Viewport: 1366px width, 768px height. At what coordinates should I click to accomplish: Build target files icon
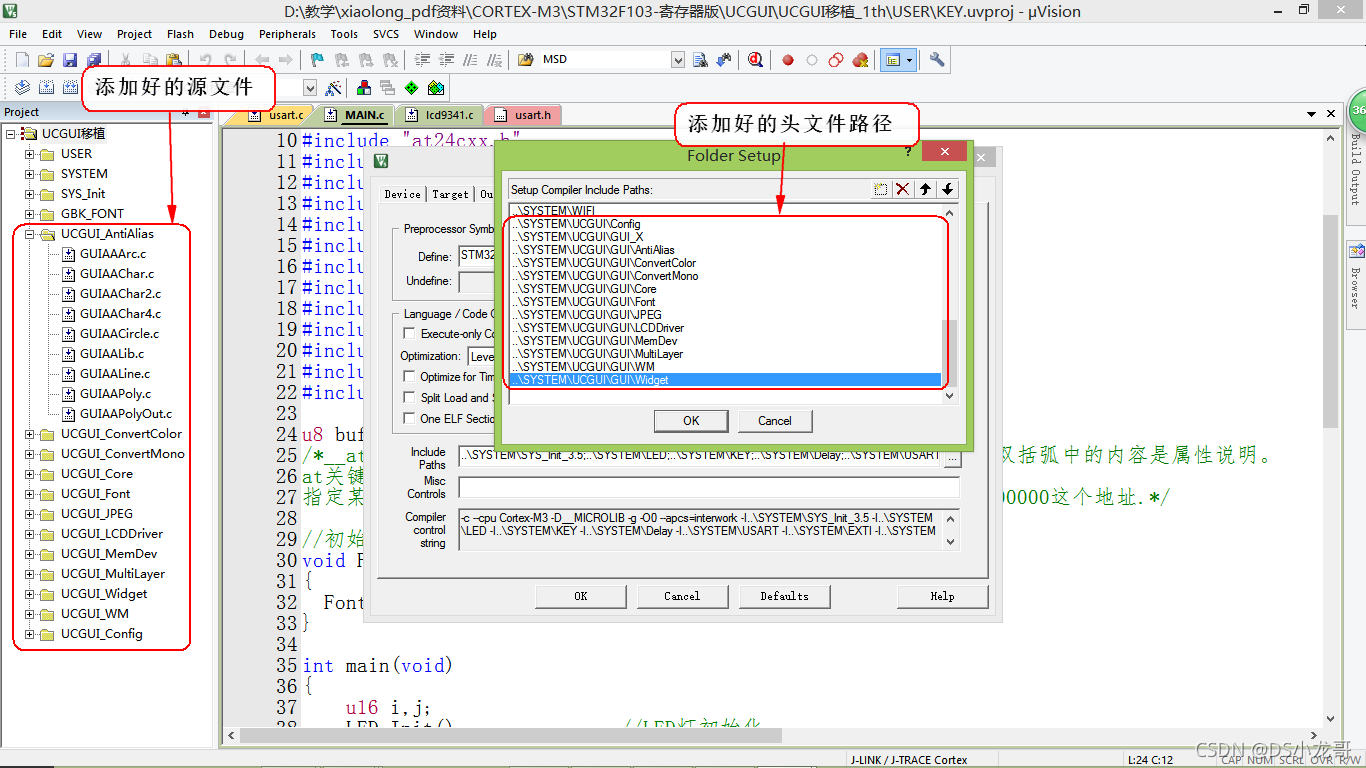pyautogui.click(x=46, y=88)
